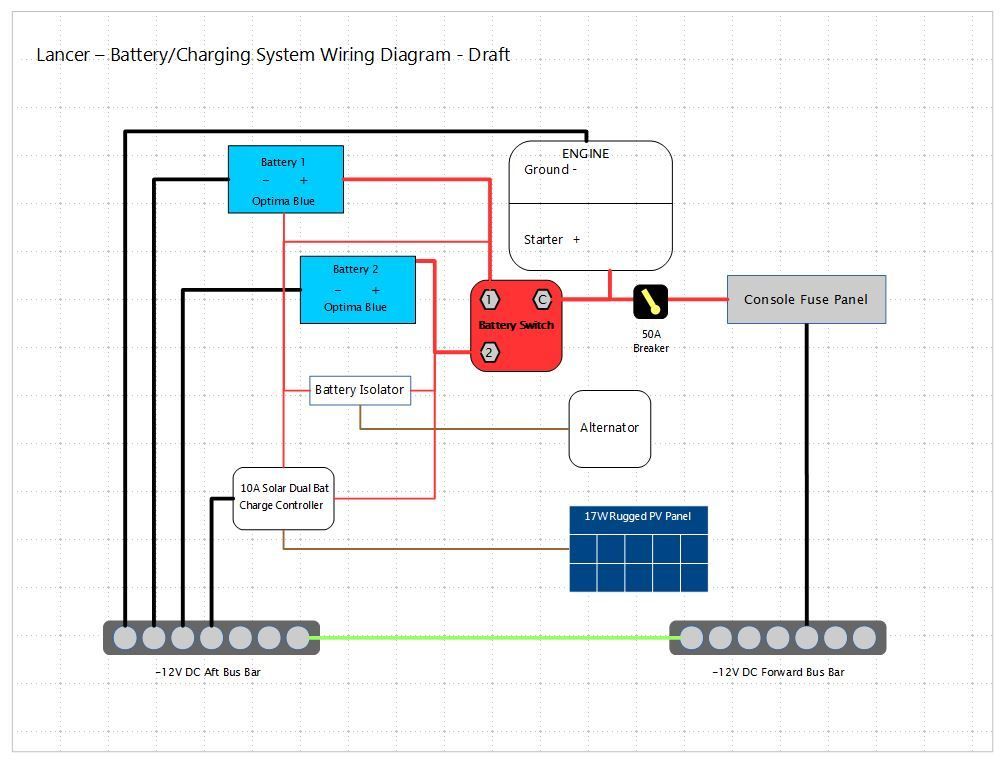Select terminal 2 on the Battery Switch
The image size is (1006, 763).
489,352
